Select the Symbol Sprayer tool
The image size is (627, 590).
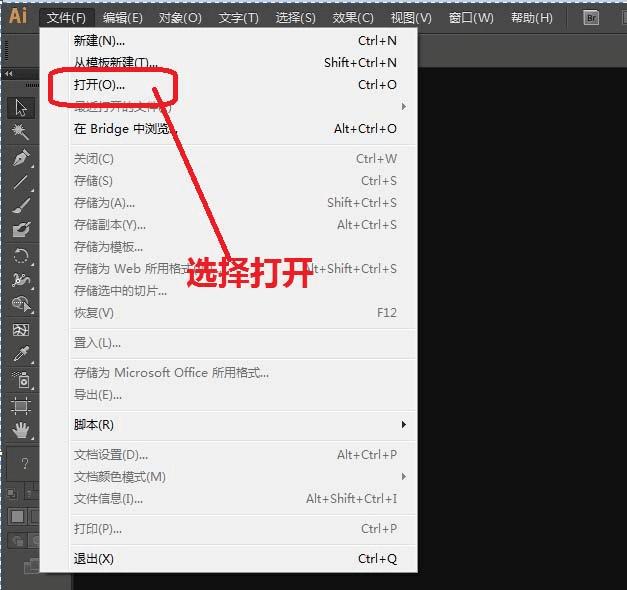pyautogui.click(x=21, y=380)
